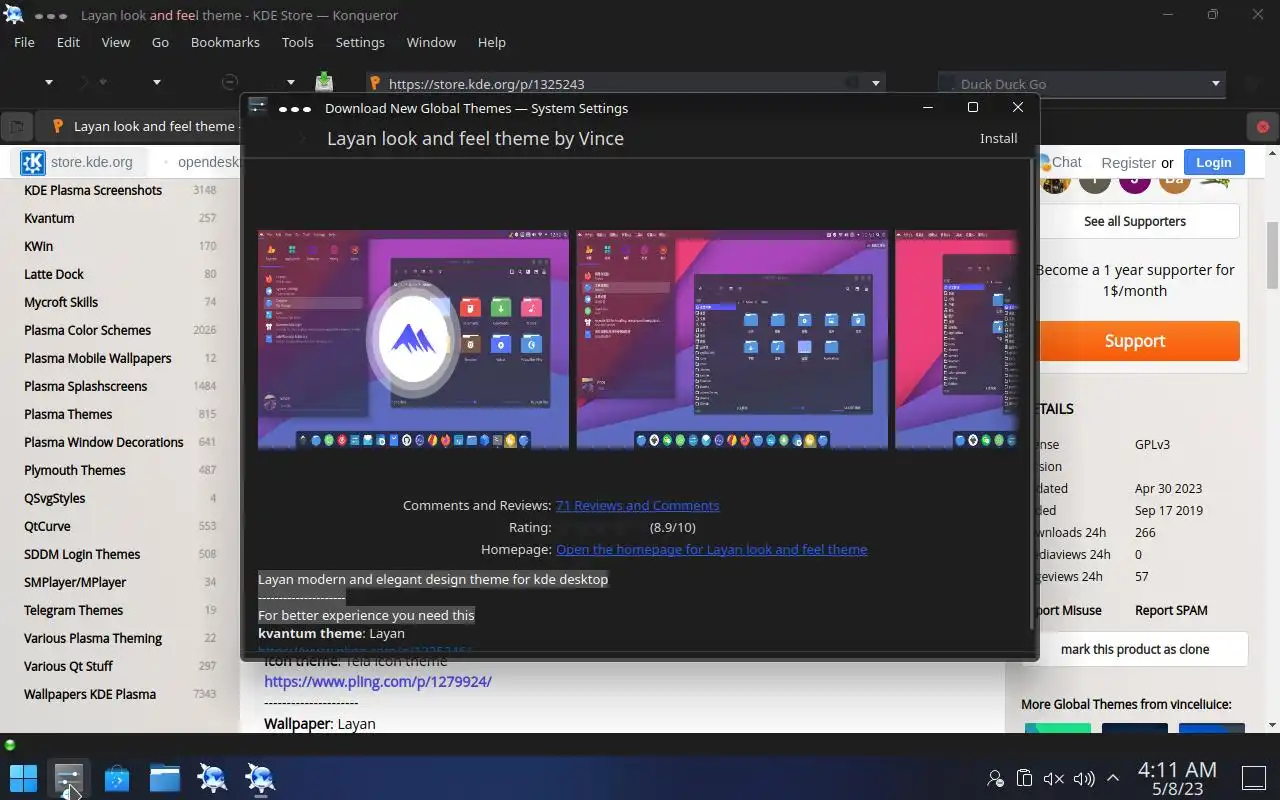
Task: Open the Settings menu in Konqueror
Action: [360, 42]
